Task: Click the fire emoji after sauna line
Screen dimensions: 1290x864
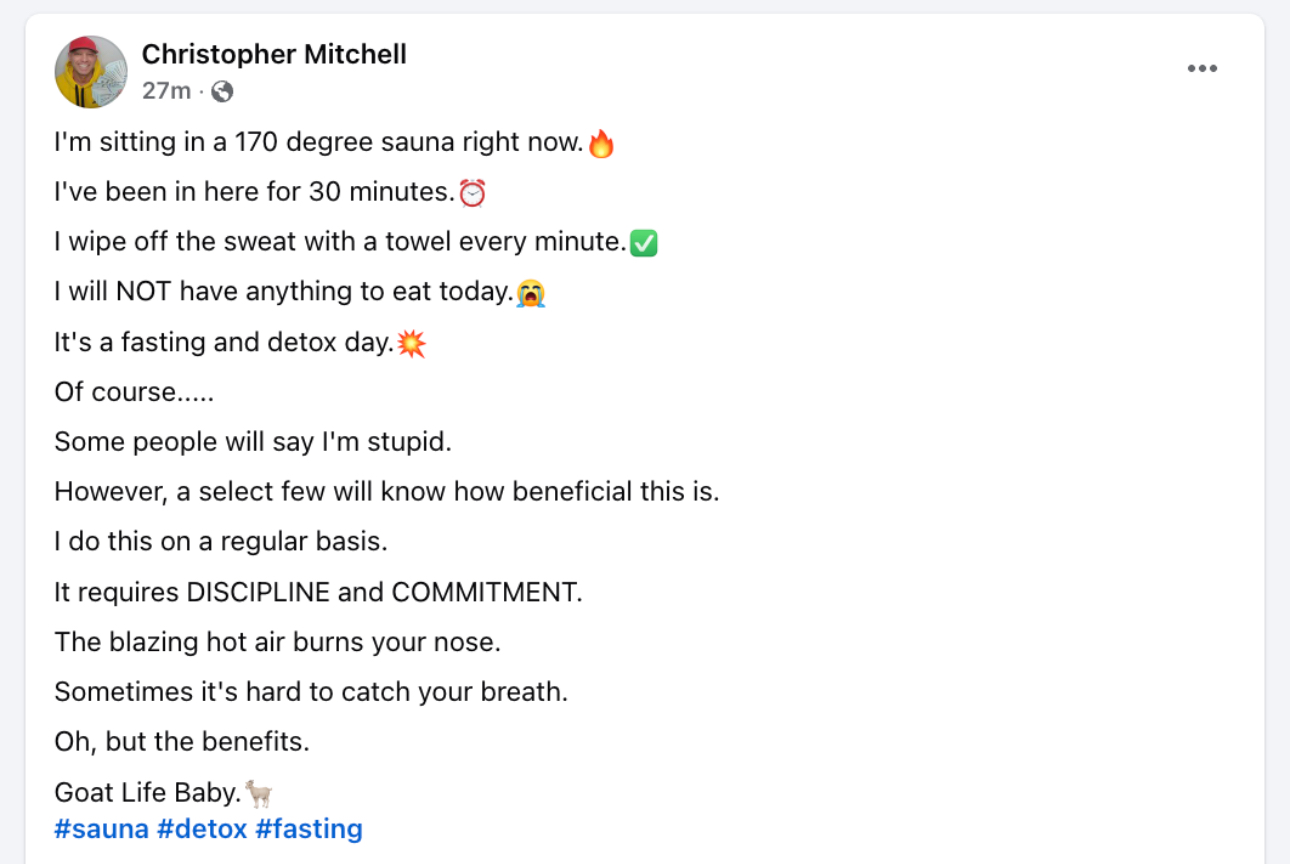Action: coord(601,144)
